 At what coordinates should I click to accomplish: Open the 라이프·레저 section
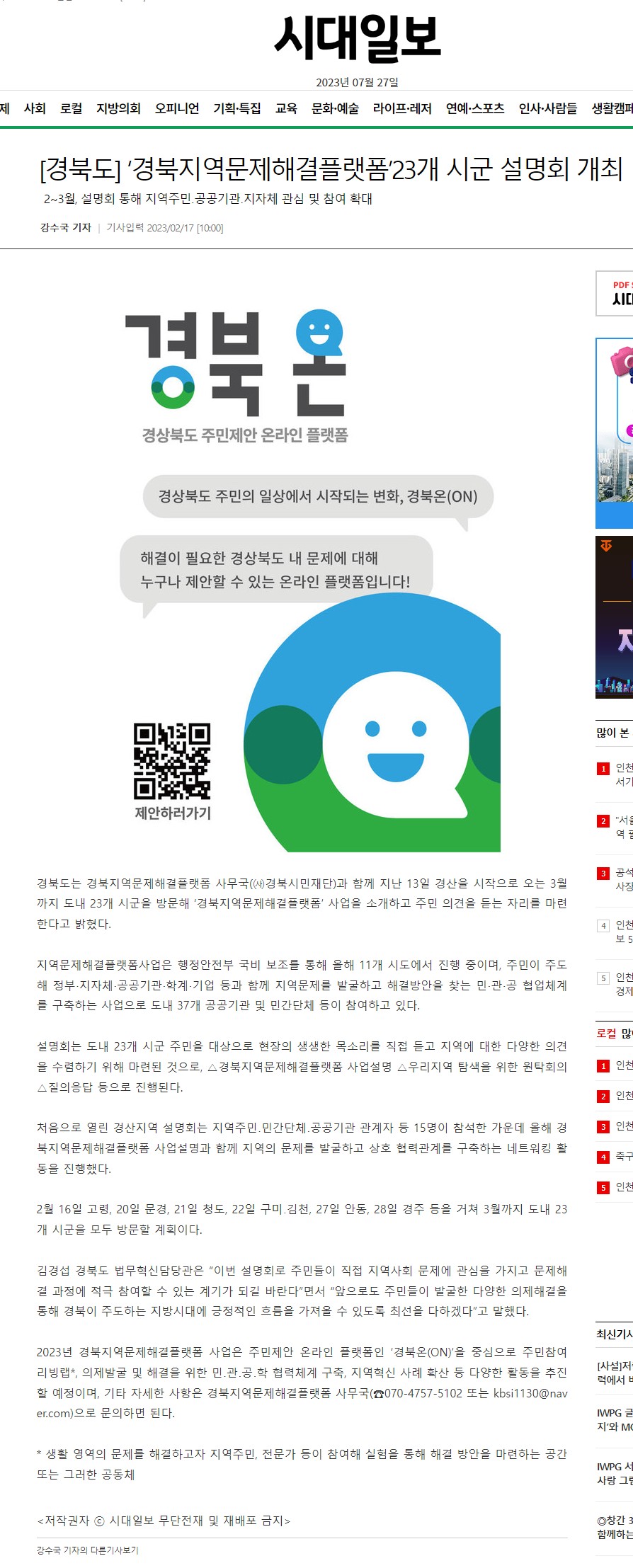[402, 108]
